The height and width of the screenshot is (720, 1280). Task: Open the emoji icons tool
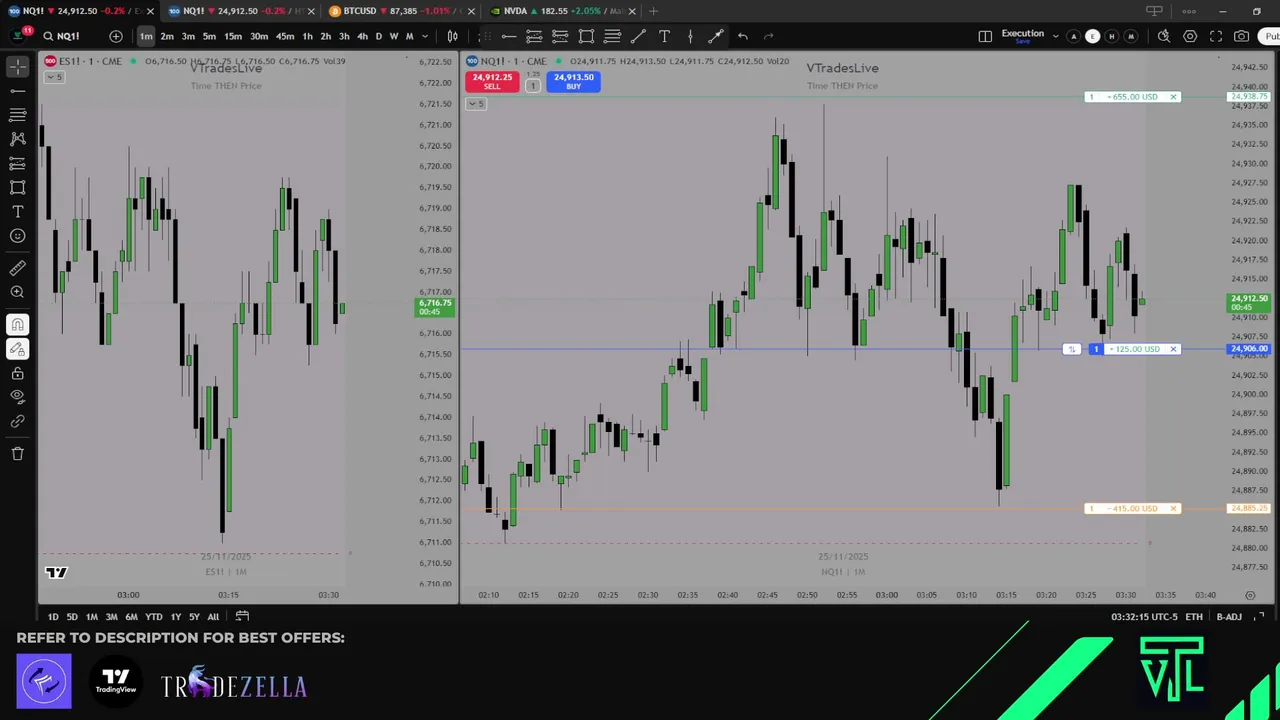click(18, 236)
